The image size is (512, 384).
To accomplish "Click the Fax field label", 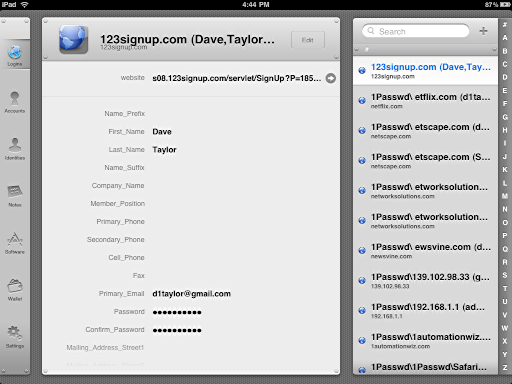I will click(139, 276).
